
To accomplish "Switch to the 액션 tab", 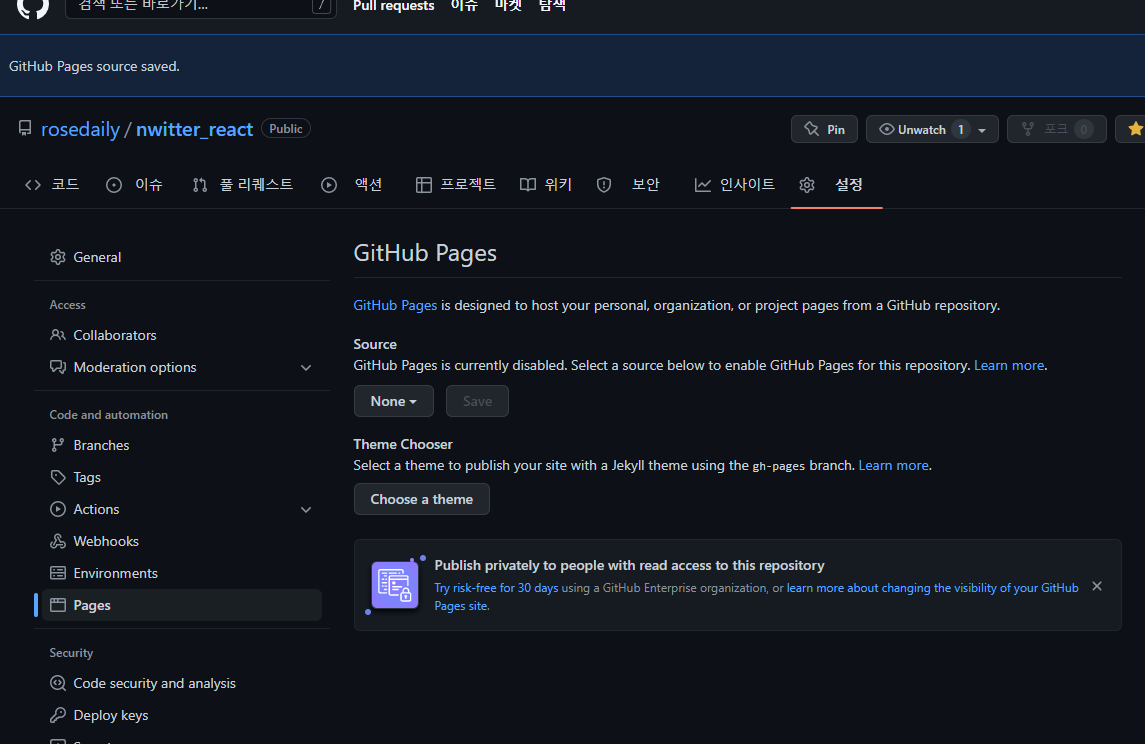I will 352,185.
